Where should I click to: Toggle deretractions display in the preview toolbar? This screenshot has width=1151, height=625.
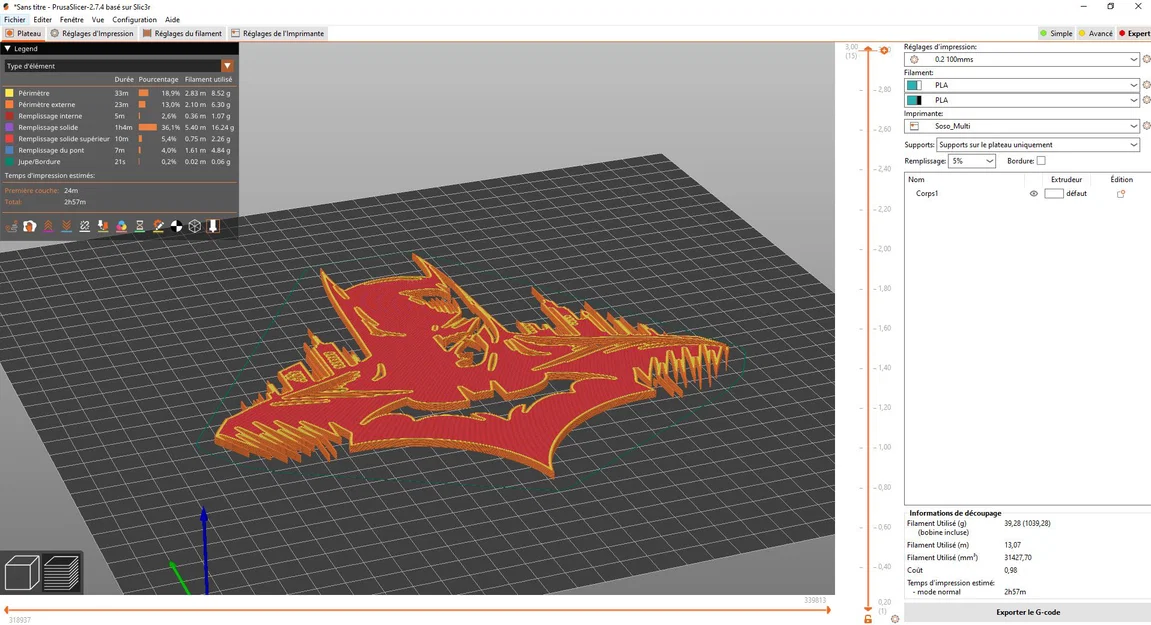pos(66,226)
